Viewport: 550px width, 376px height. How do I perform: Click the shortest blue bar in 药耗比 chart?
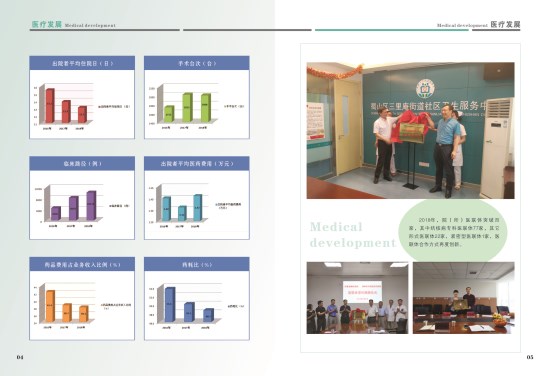(208, 315)
